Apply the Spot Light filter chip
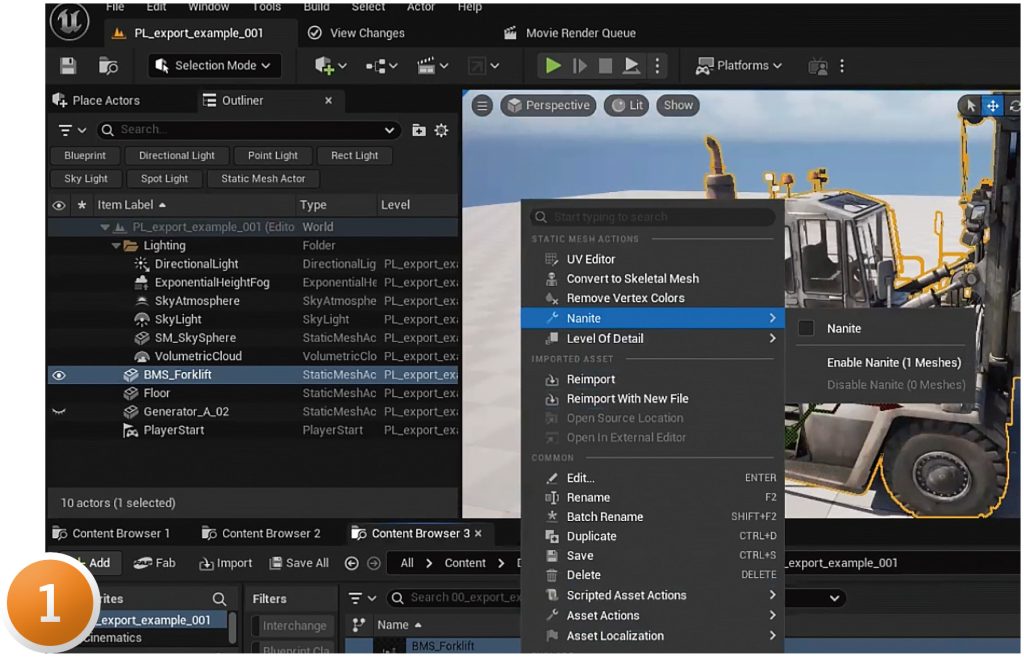The image size is (1024, 658). click(x=165, y=179)
